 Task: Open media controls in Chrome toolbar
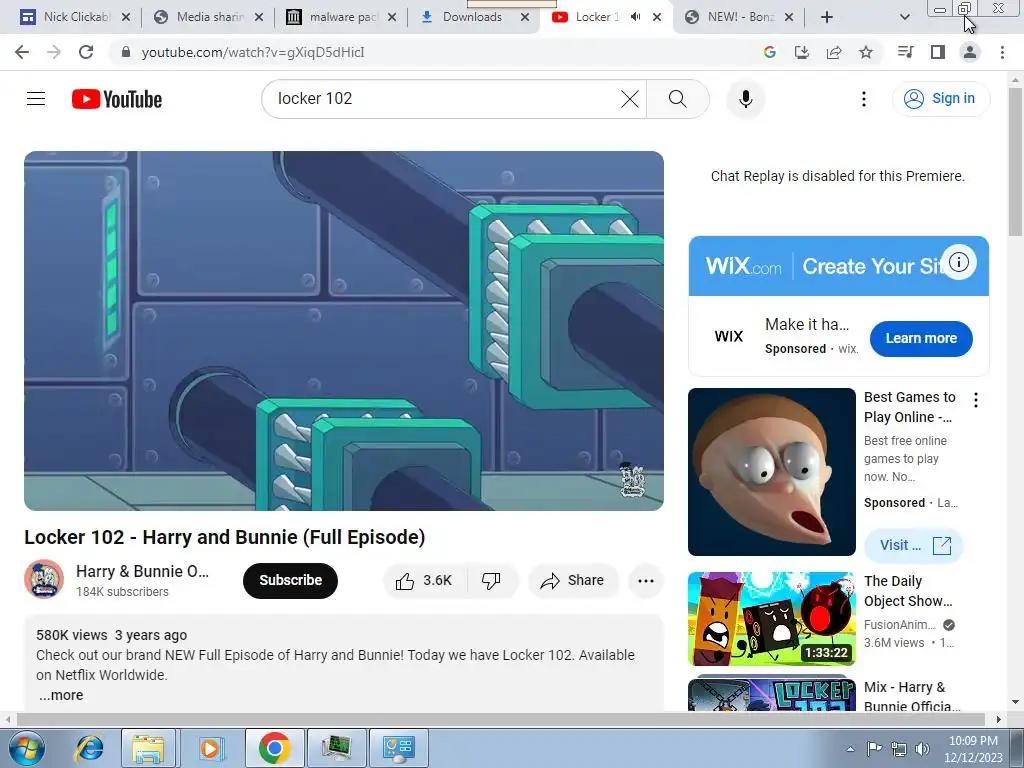906,52
